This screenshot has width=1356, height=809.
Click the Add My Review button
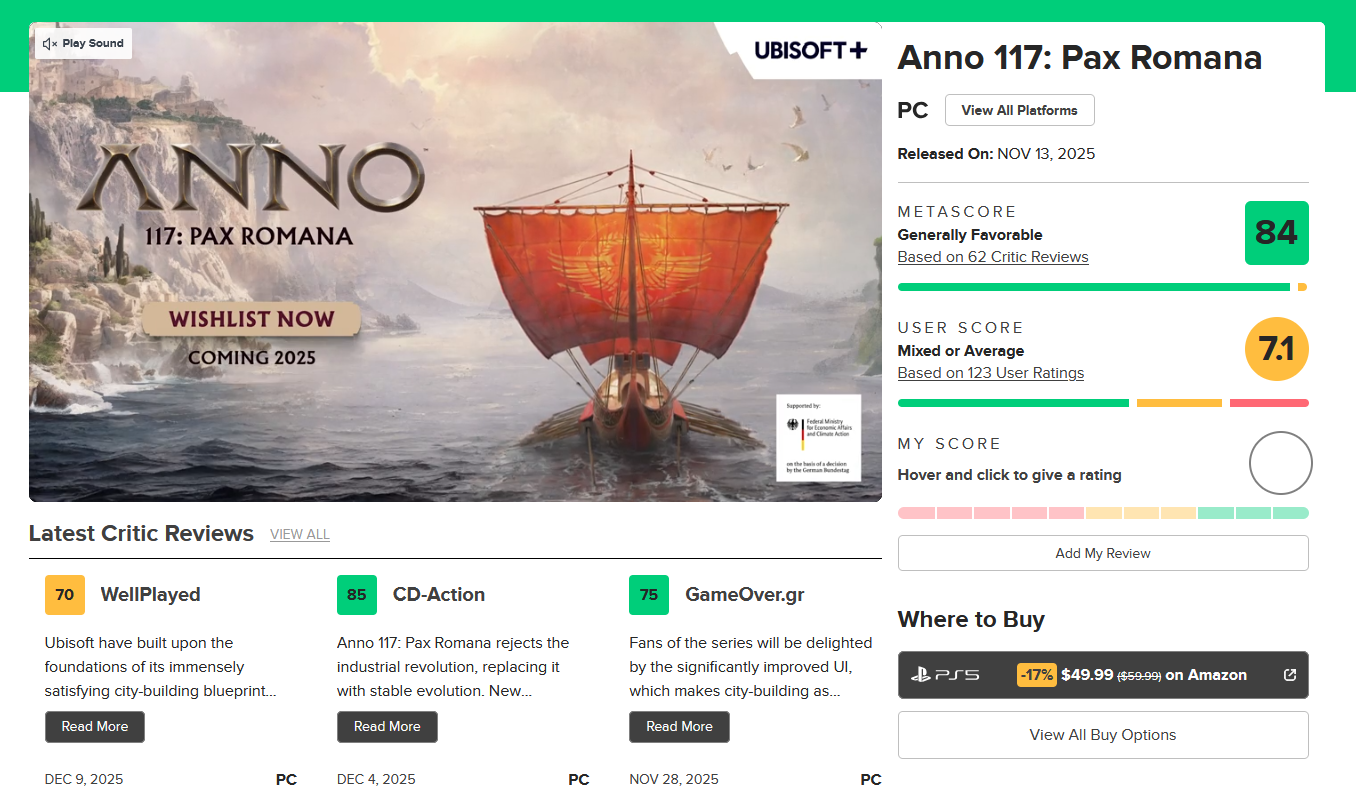1103,553
